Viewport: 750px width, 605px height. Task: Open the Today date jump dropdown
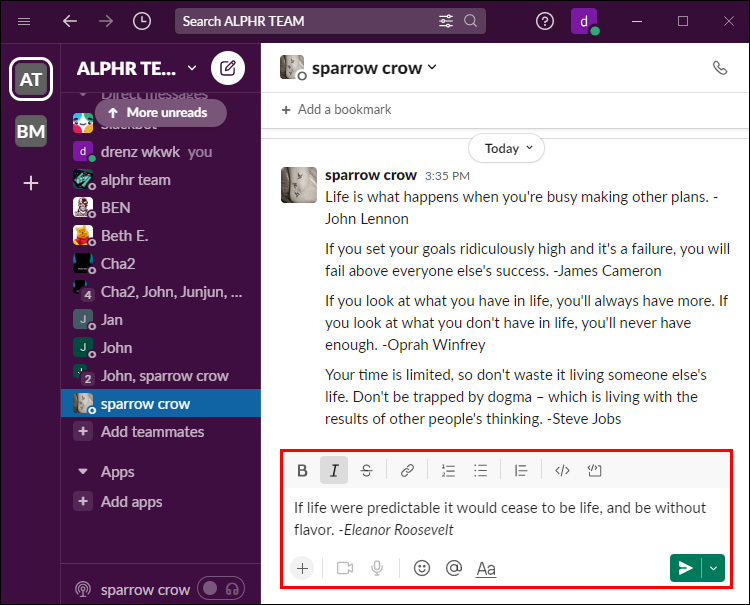coord(506,148)
